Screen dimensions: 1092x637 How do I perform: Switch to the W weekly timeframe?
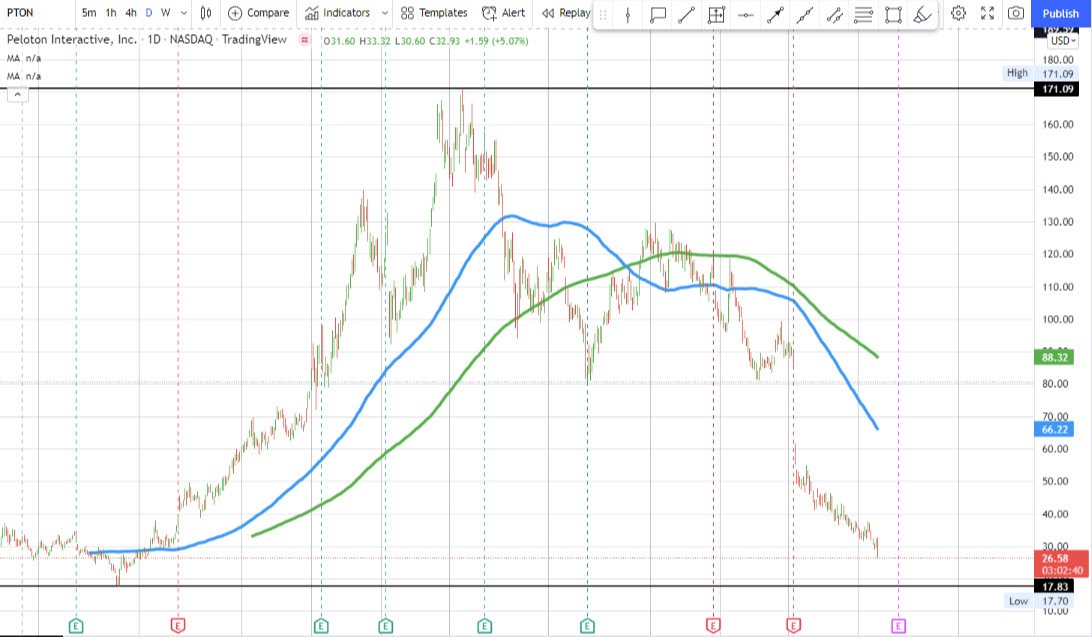(166, 13)
